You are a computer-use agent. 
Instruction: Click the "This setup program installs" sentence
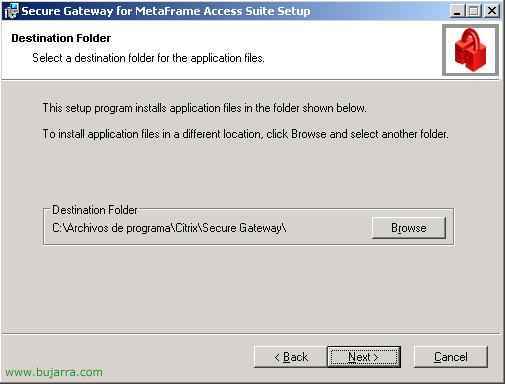click(x=204, y=108)
